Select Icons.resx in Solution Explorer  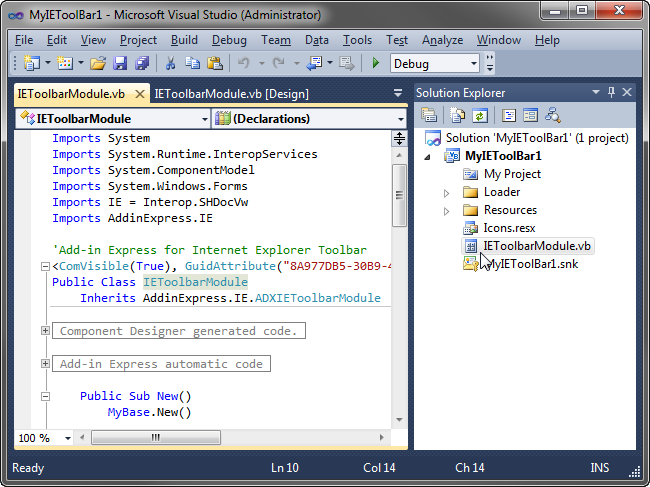click(x=509, y=228)
